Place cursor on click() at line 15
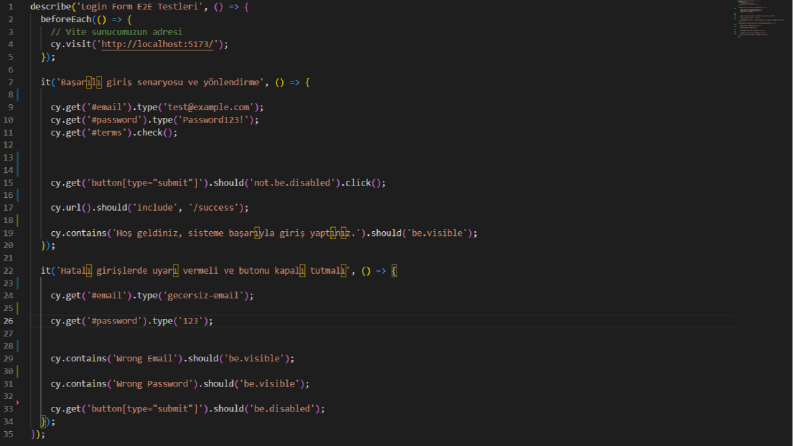793x446 pixels. (363, 183)
